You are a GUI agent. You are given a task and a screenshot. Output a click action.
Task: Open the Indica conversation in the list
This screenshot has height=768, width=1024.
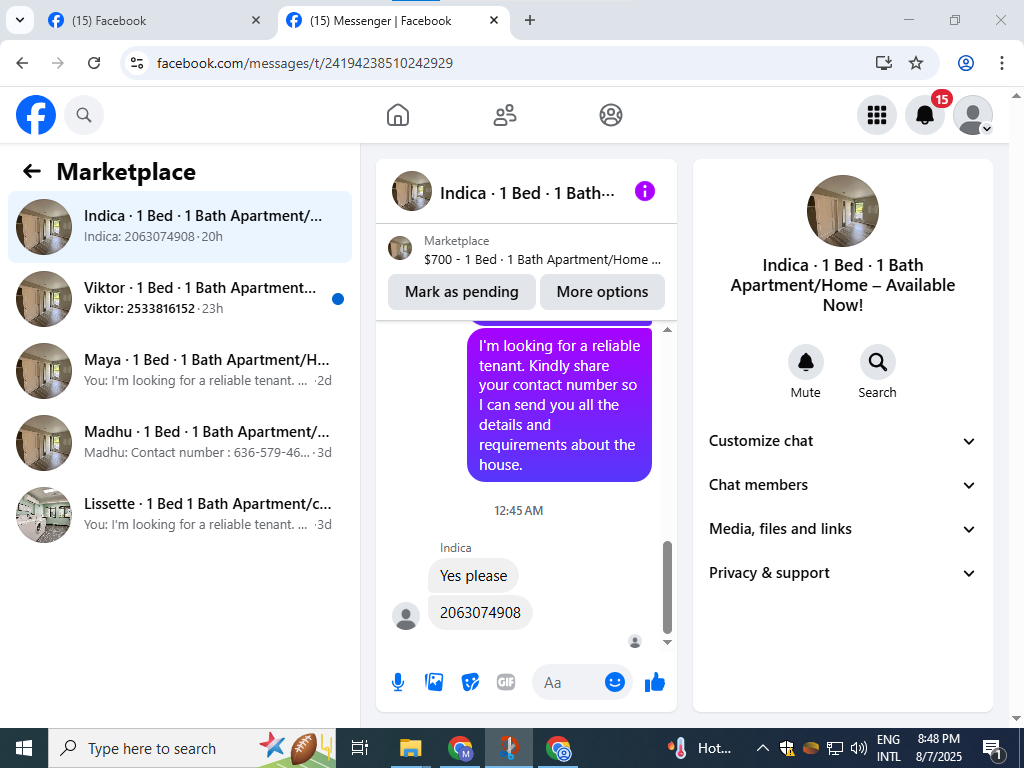(180, 227)
